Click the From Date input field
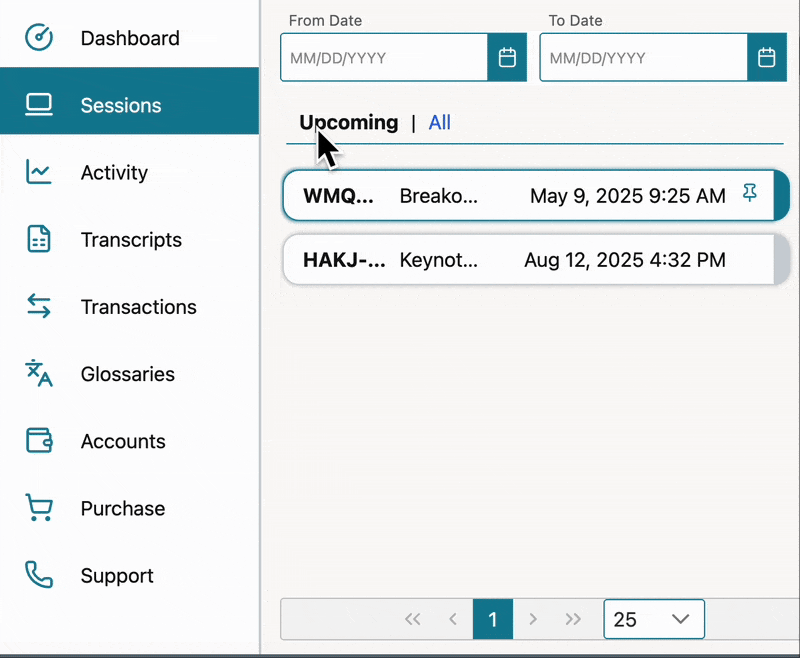This screenshot has height=658, width=800. 384,58
